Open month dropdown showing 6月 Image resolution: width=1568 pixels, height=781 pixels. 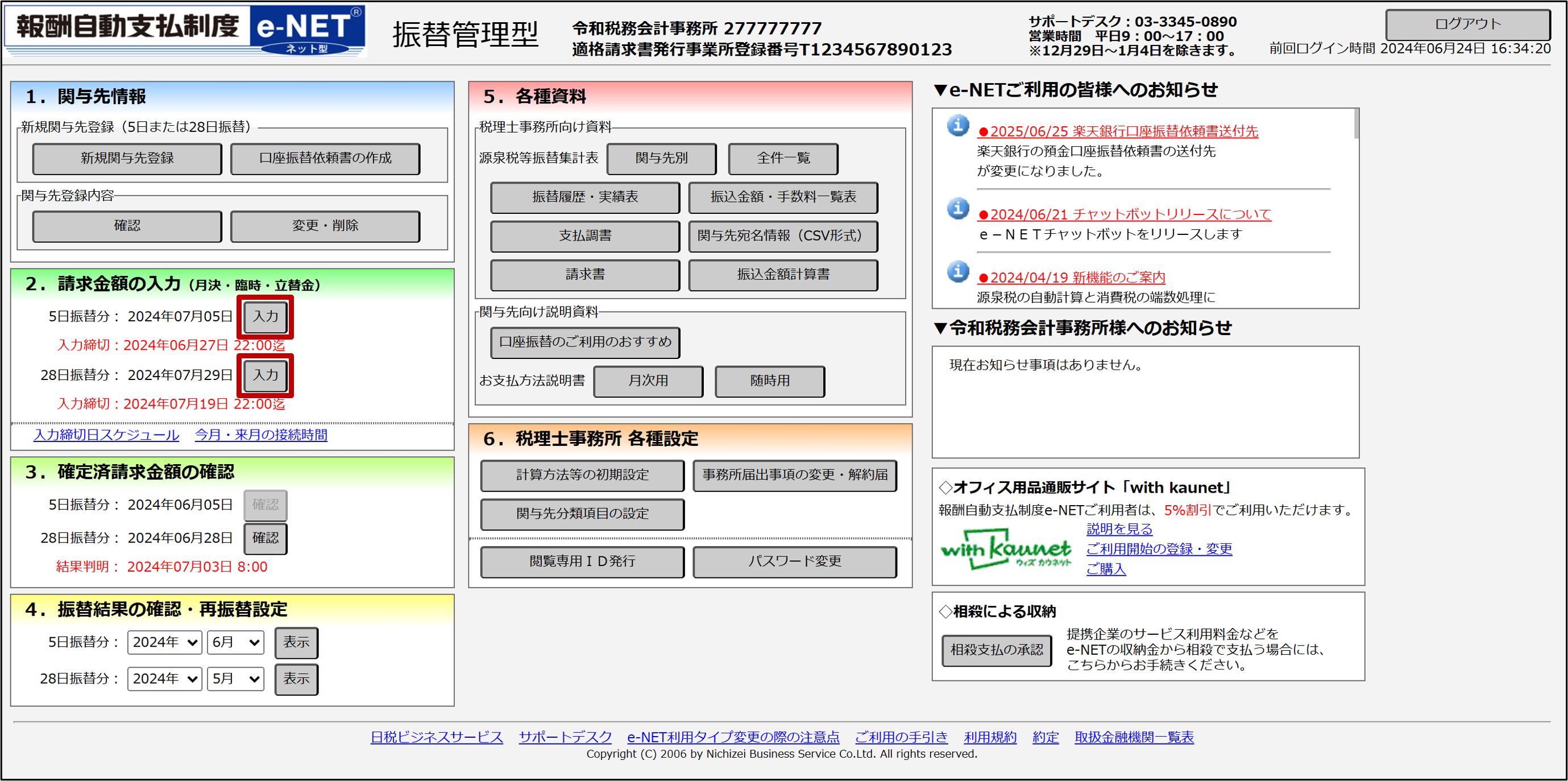pos(235,642)
